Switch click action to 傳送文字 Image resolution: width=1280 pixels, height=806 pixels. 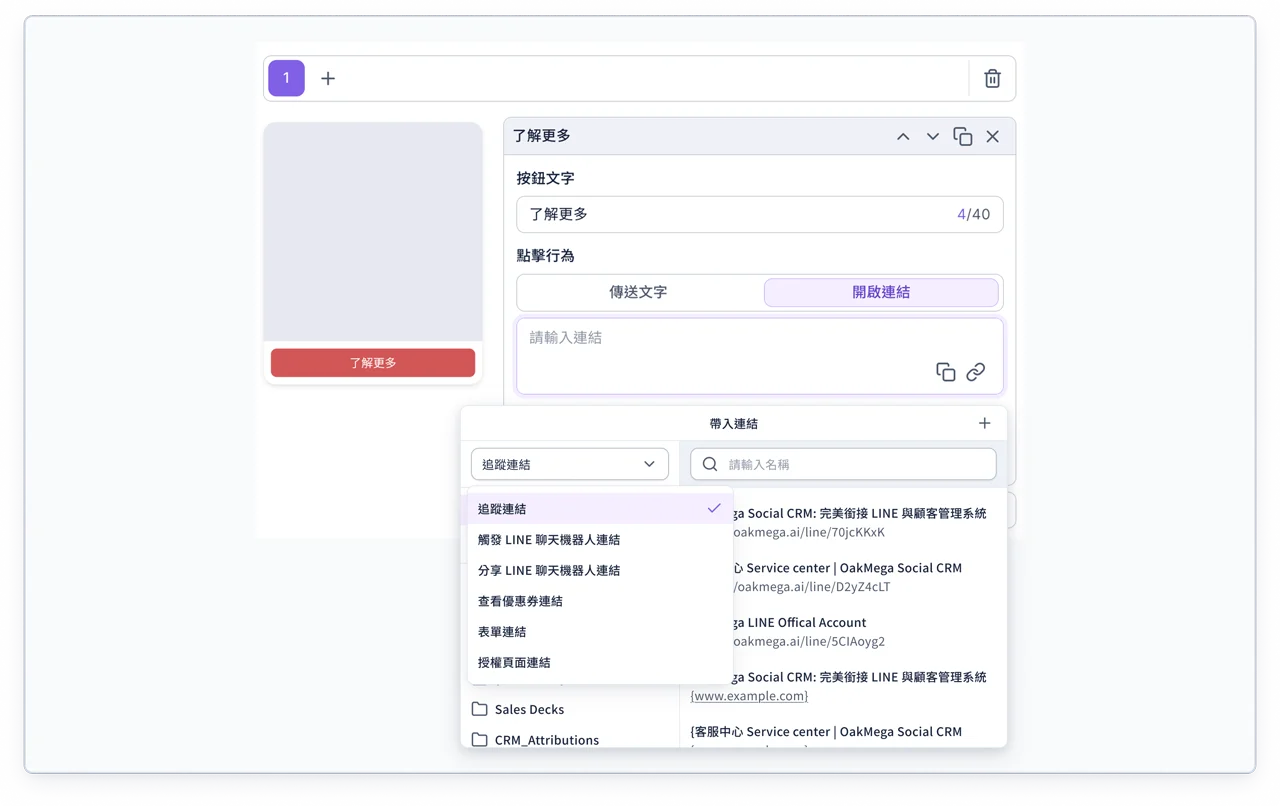[638, 292]
